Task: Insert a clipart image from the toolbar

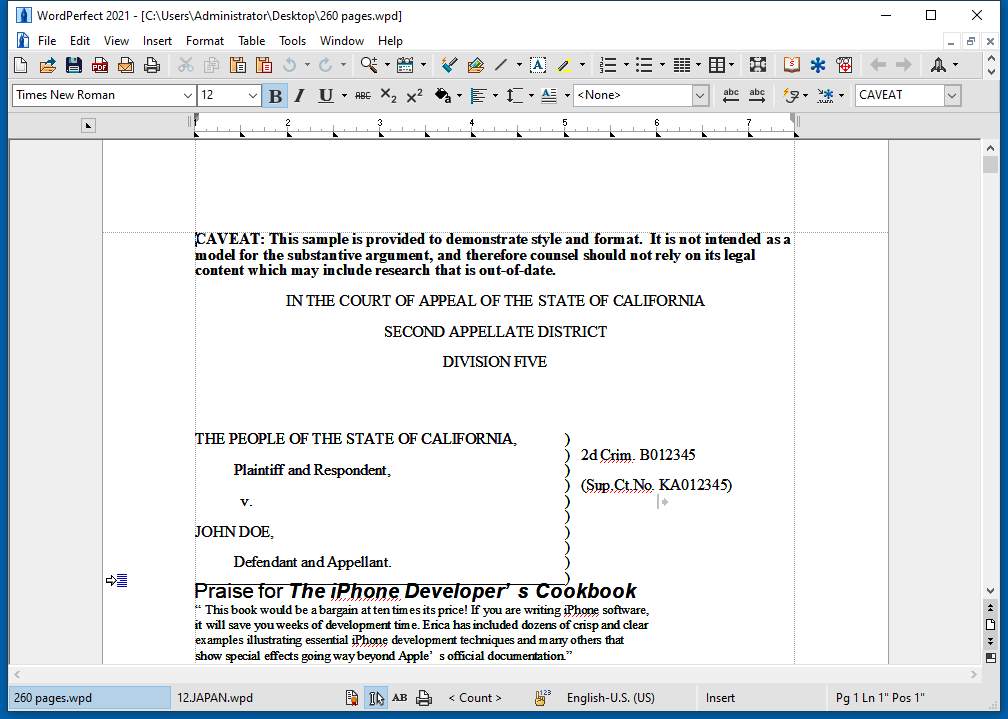Action: 476,65
